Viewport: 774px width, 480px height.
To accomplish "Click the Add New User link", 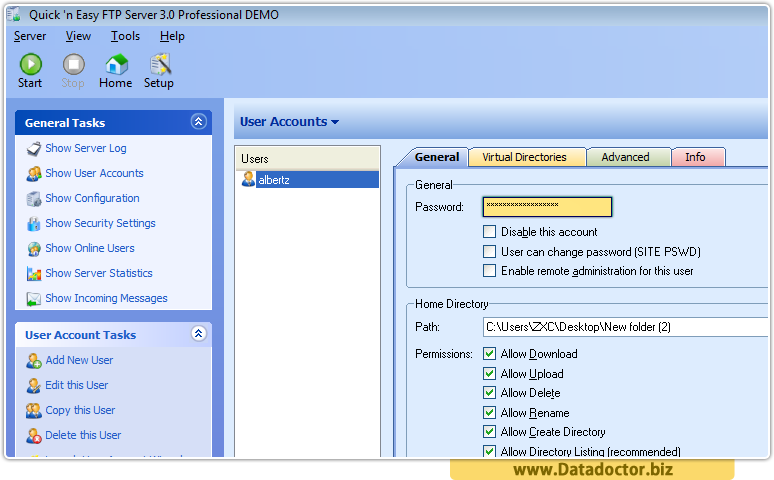I will tap(79, 360).
